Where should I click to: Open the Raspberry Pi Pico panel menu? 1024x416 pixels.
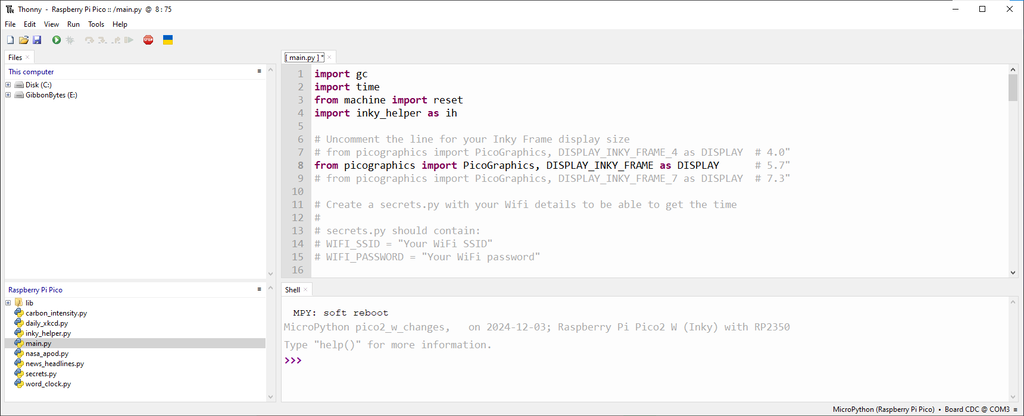pos(258,289)
